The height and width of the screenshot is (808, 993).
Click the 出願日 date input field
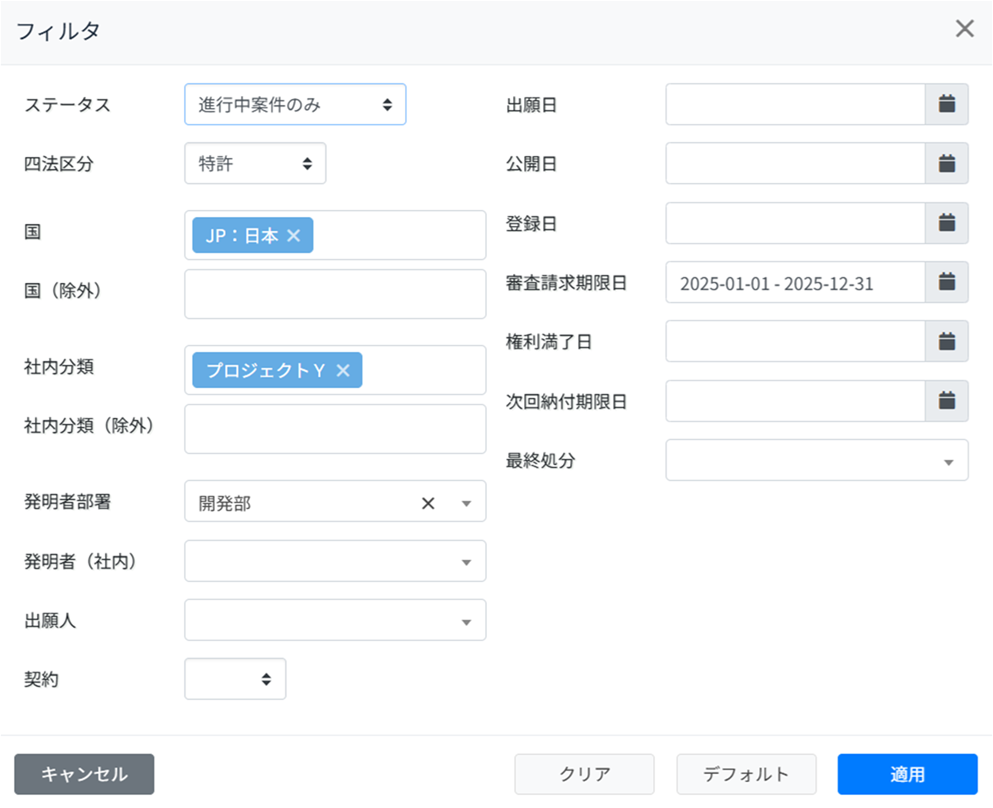[x=795, y=104]
